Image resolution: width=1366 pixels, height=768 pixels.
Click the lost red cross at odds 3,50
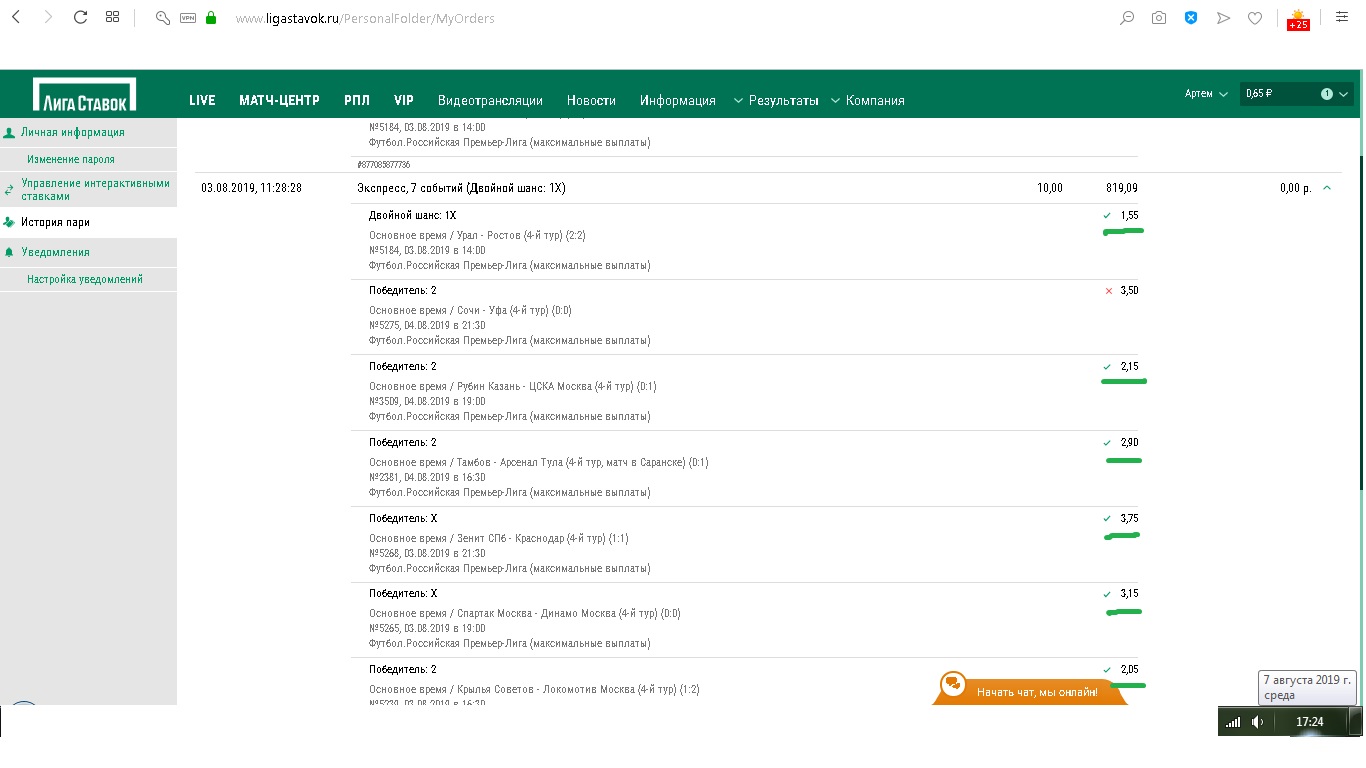[1108, 291]
